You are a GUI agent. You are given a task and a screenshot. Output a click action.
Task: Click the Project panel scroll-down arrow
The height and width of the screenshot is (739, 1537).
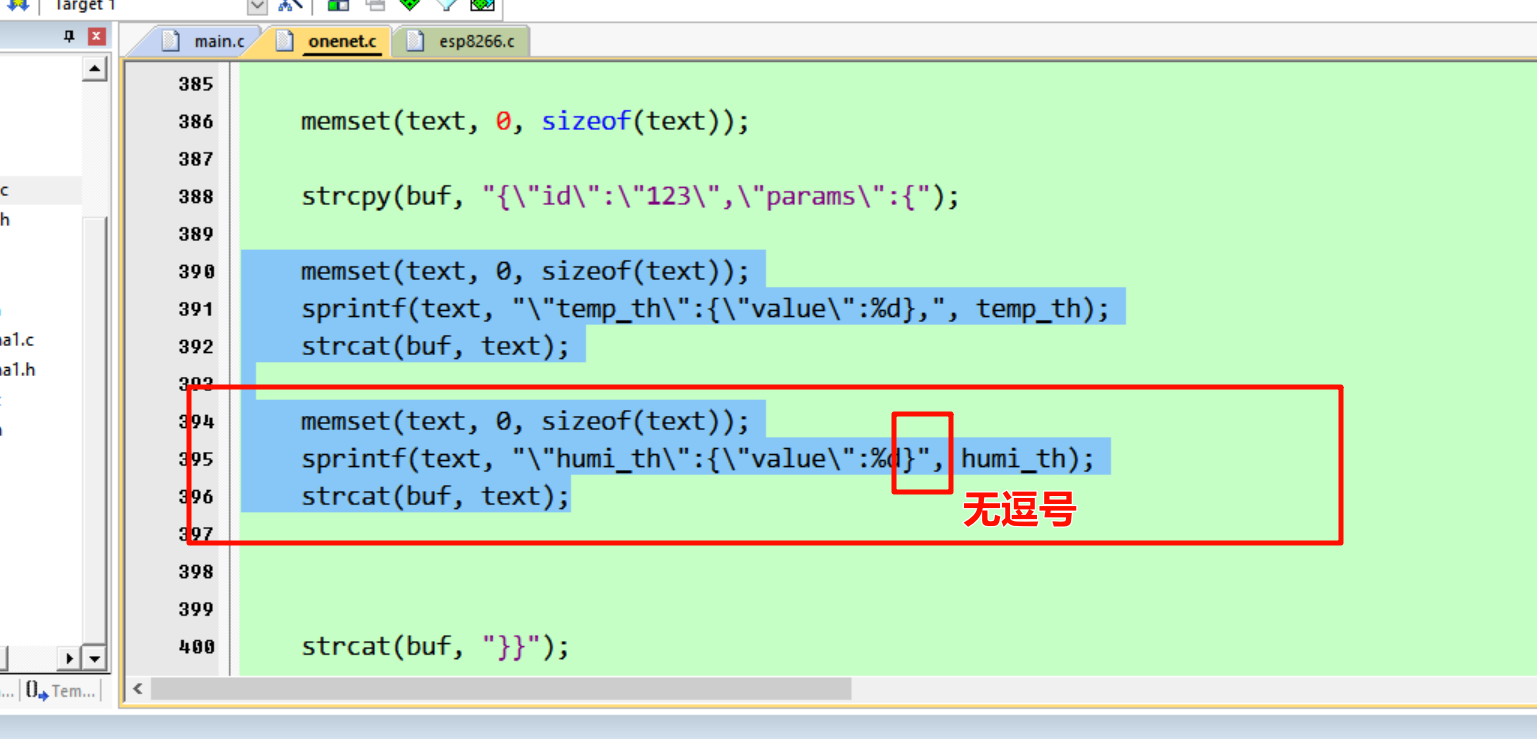[x=96, y=659]
